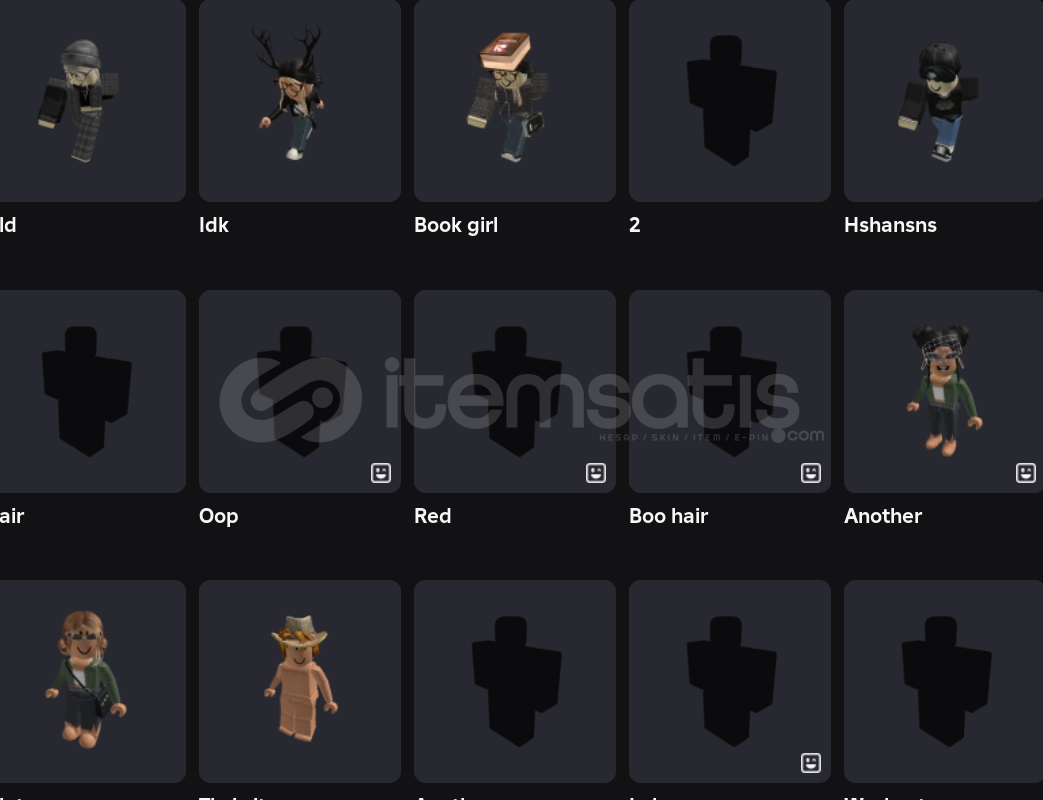Select the cowboy hat avatar outfit
The image size is (1043, 800).
tap(299, 682)
